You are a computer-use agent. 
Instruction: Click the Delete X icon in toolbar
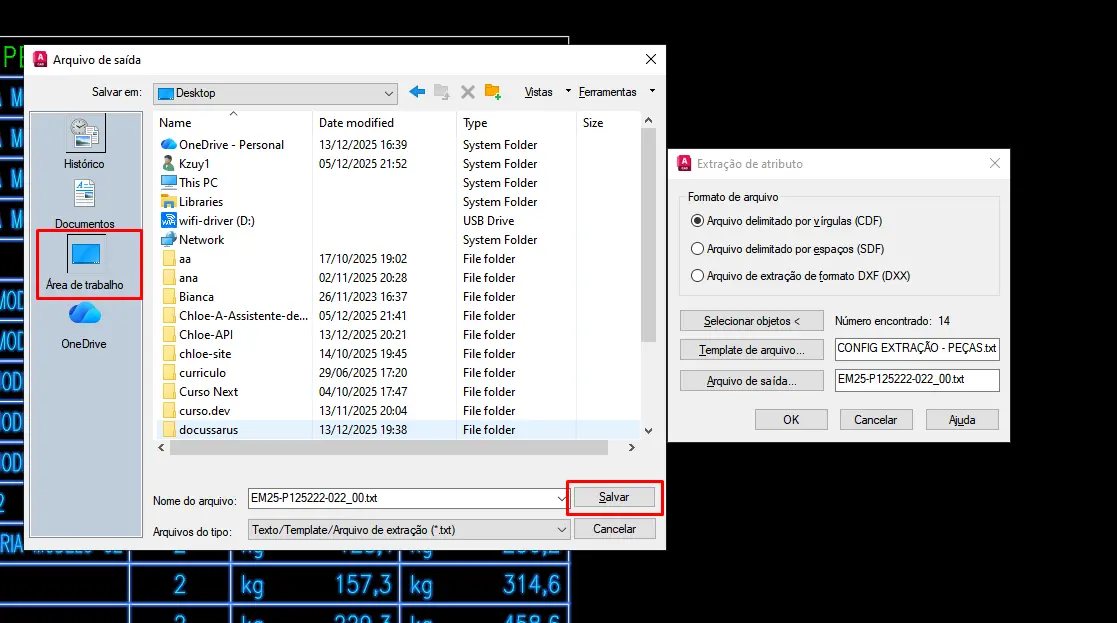click(x=467, y=92)
